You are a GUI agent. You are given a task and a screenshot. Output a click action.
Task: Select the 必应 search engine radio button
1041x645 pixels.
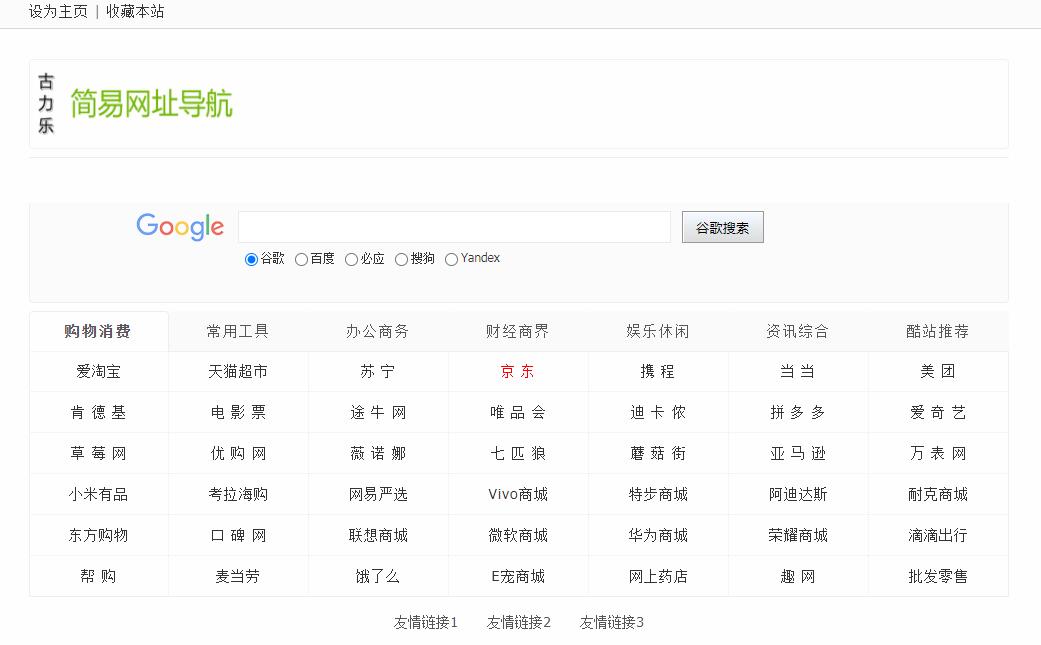351,258
